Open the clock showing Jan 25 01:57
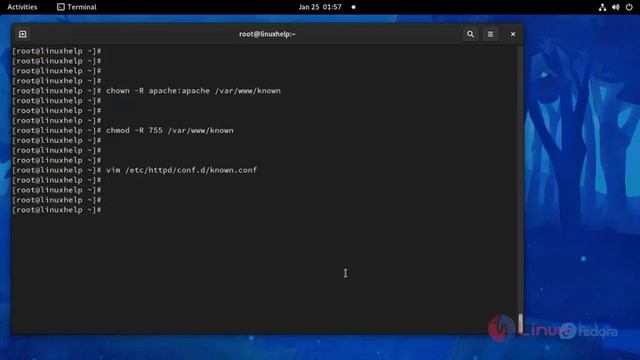Viewport: 640px width, 360px height. coord(320,7)
